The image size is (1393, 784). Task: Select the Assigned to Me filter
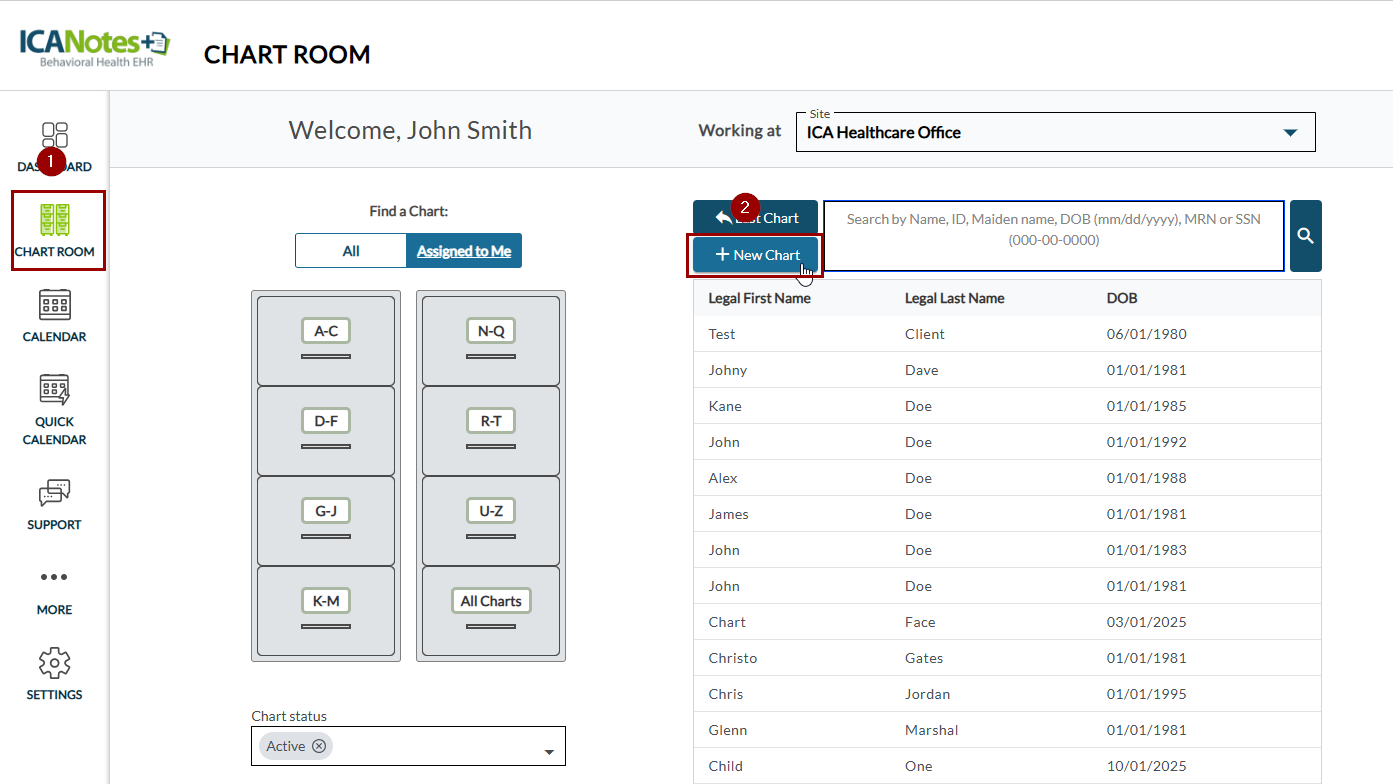(x=463, y=251)
